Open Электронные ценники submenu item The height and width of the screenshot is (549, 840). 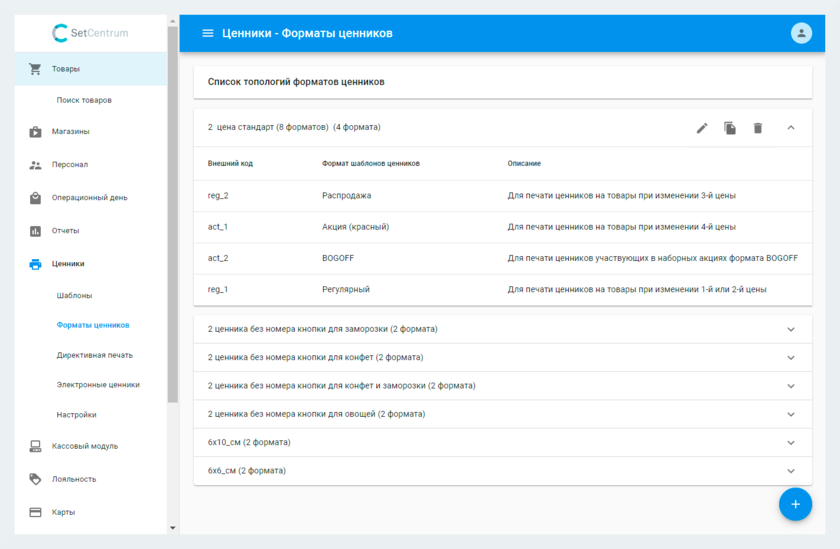point(98,385)
